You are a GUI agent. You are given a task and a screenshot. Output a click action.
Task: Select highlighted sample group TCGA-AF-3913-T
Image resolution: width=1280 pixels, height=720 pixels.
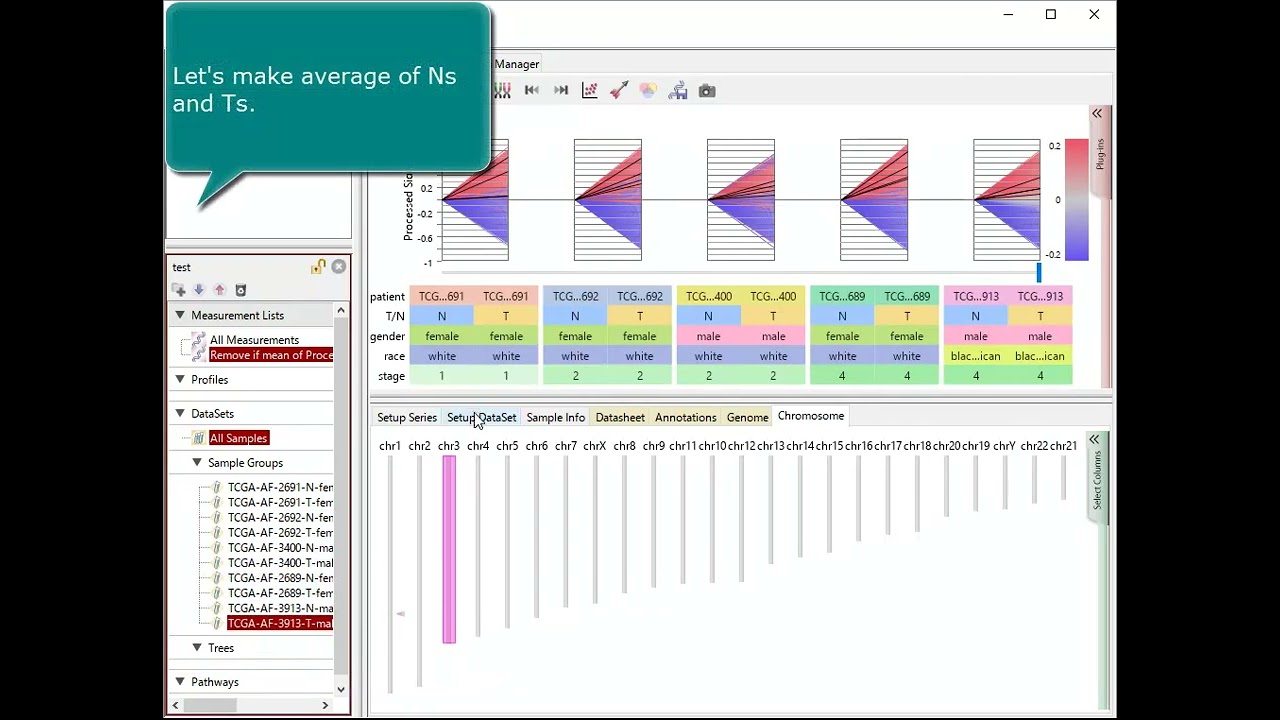280,623
